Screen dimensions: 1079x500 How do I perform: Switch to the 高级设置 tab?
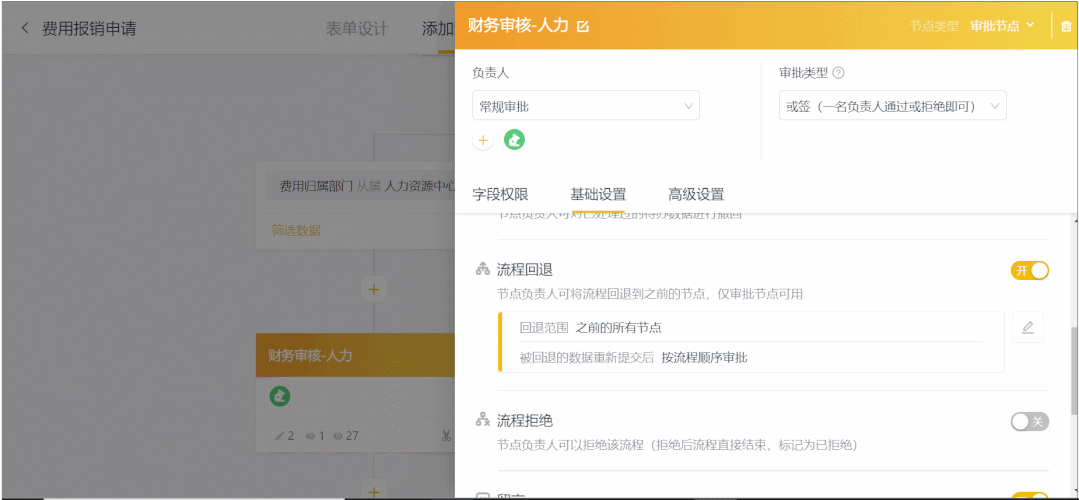[x=696, y=194]
